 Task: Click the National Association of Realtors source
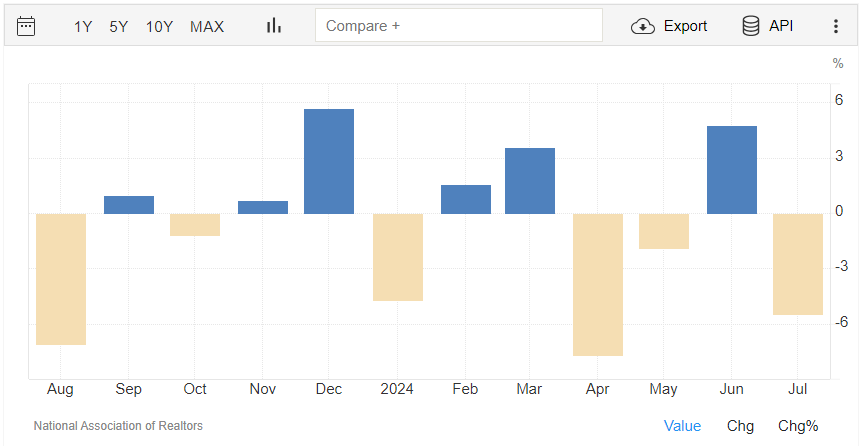click(x=118, y=426)
